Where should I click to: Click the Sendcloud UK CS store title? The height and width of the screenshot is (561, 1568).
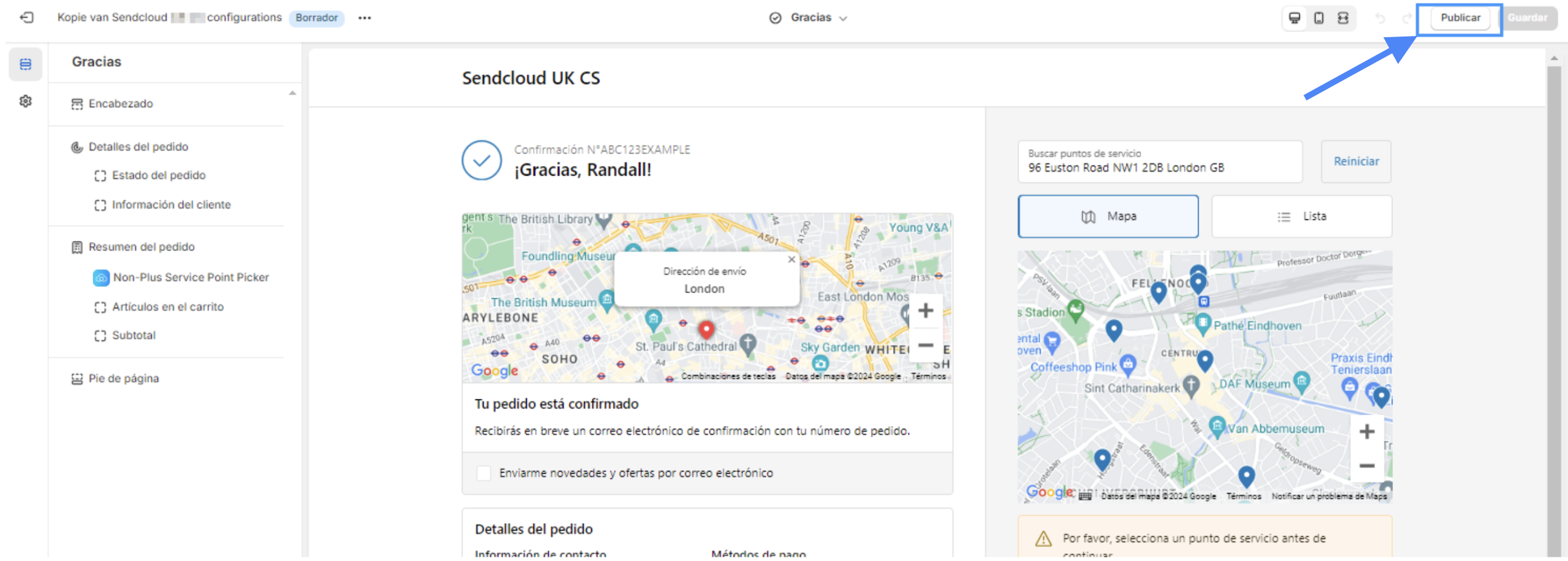530,78
